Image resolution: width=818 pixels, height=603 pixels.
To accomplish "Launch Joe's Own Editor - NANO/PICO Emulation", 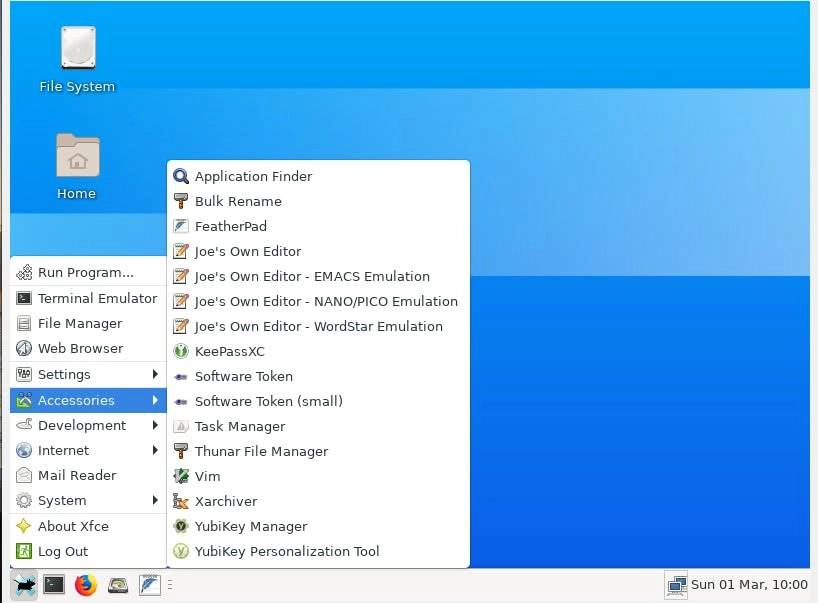I will pos(318,302).
